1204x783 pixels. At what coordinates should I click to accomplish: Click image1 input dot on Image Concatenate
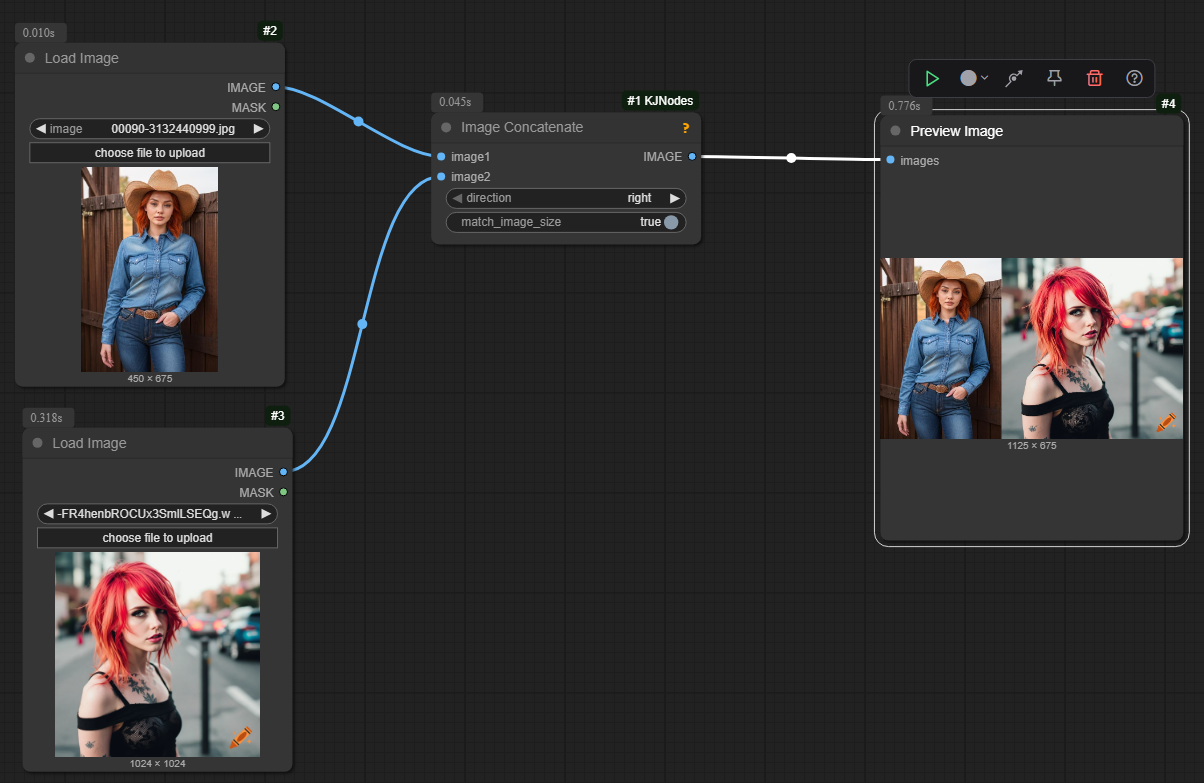(x=441, y=157)
